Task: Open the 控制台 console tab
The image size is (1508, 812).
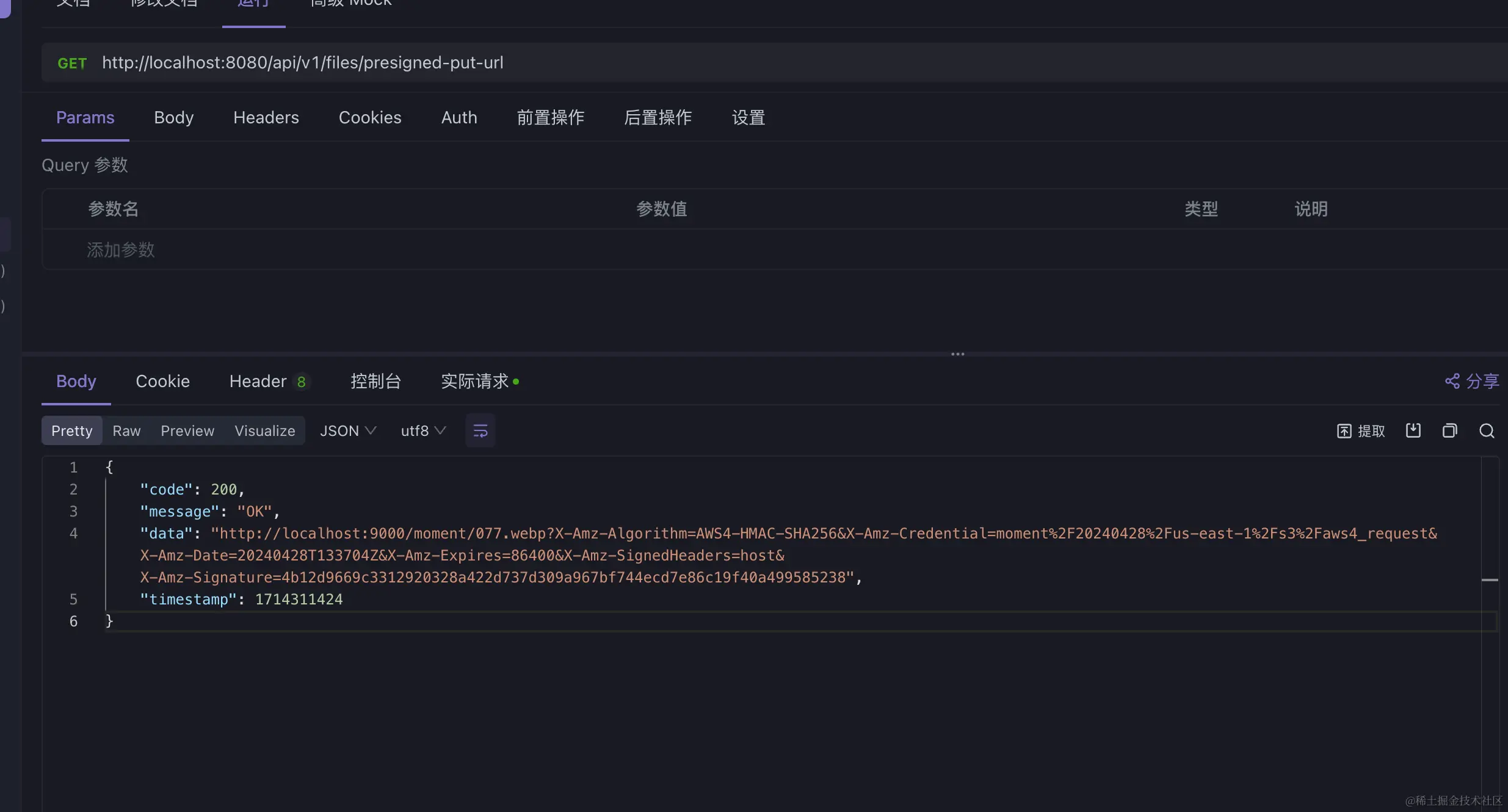Action: pyautogui.click(x=375, y=382)
